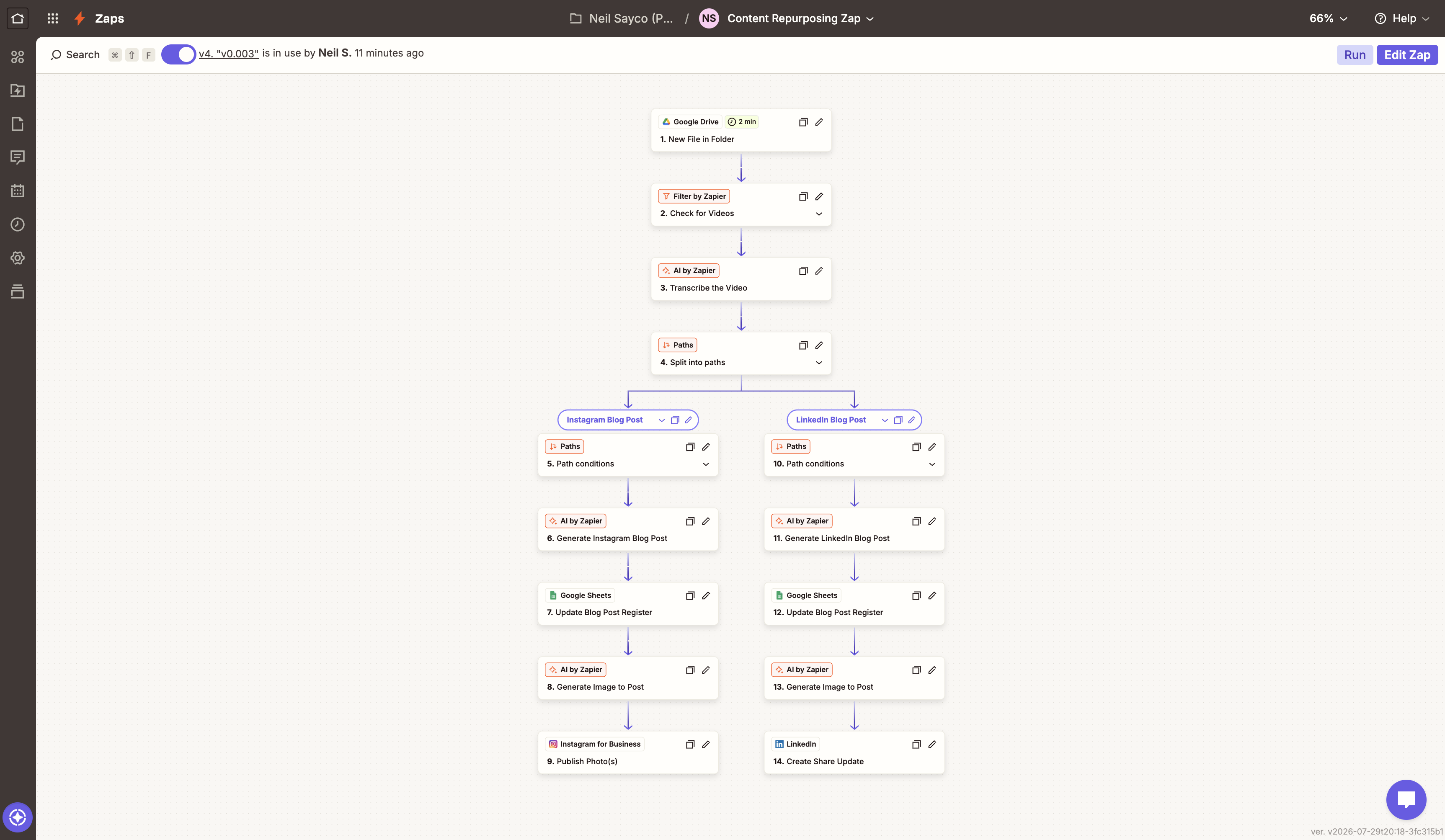Click the NS user avatar
Screen dimensions: 1445x840
[709, 18]
